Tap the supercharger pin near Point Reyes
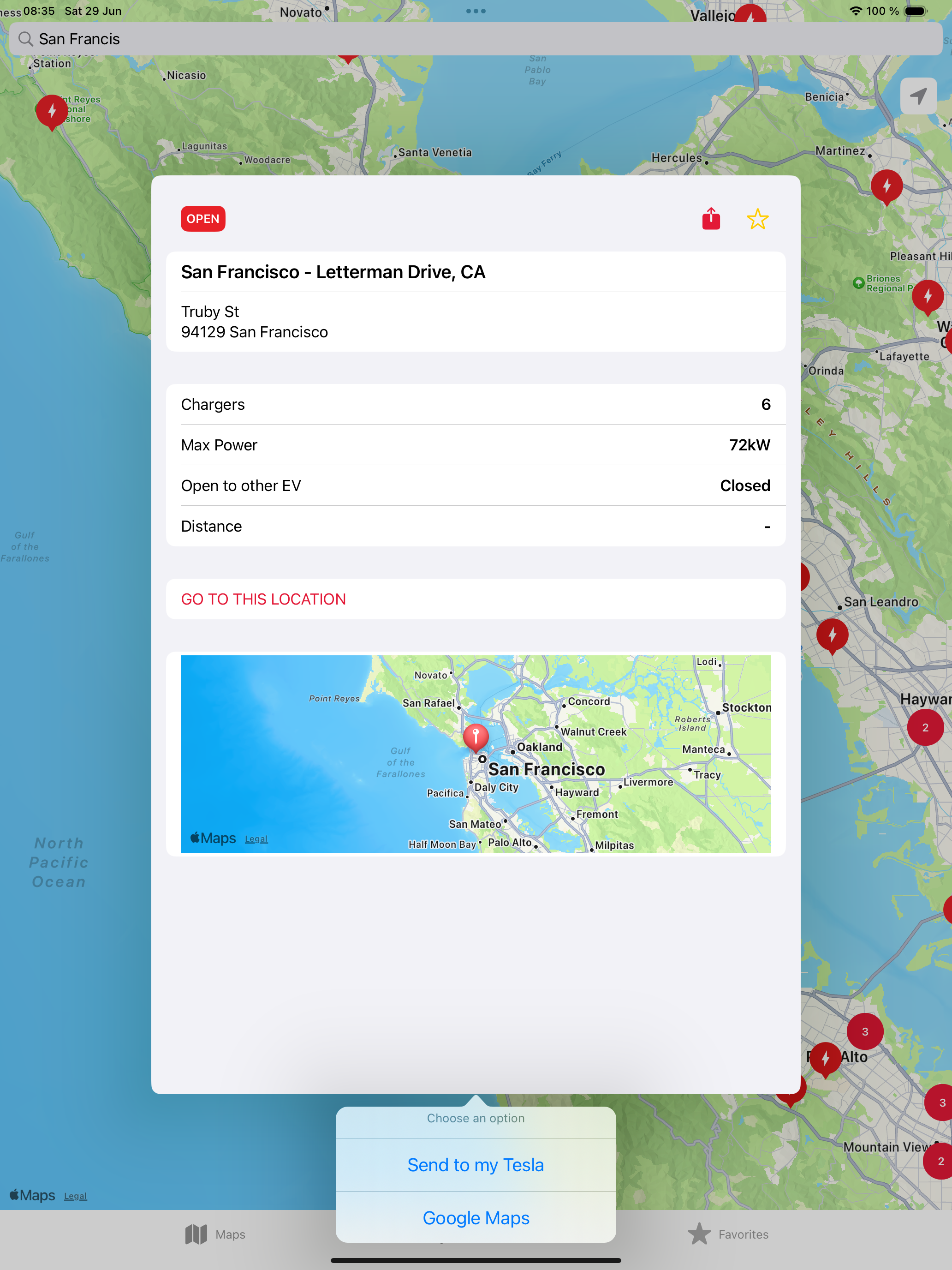The image size is (952, 1270). pyautogui.click(x=52, y=111)
